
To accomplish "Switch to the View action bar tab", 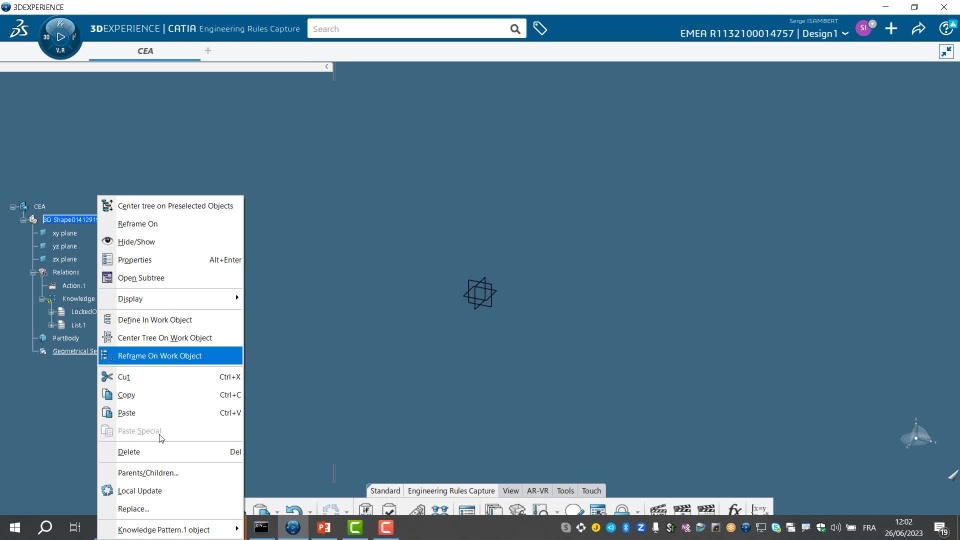I will pyautogui.click(x=511, y=490).
